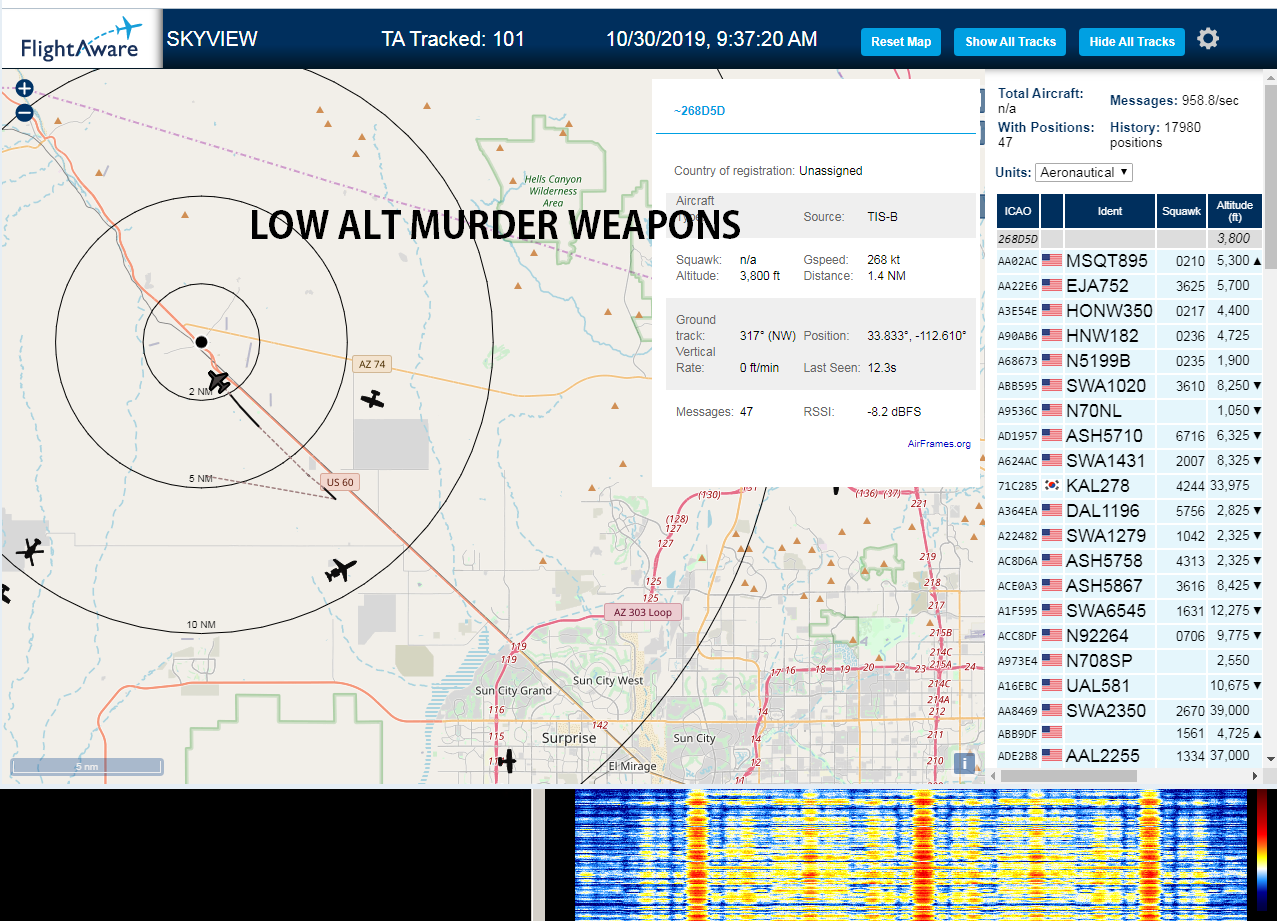
Task: Select the SWA6545 aircraft row
Action: coord(1129,610)
